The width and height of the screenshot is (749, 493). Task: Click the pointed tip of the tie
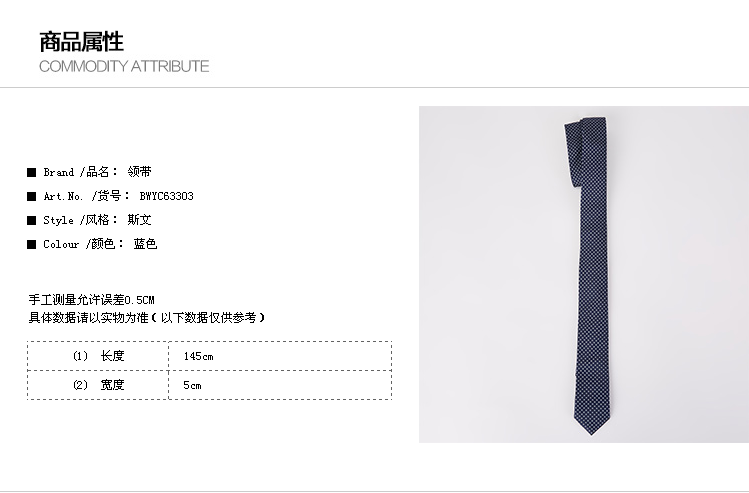point(592,427)
